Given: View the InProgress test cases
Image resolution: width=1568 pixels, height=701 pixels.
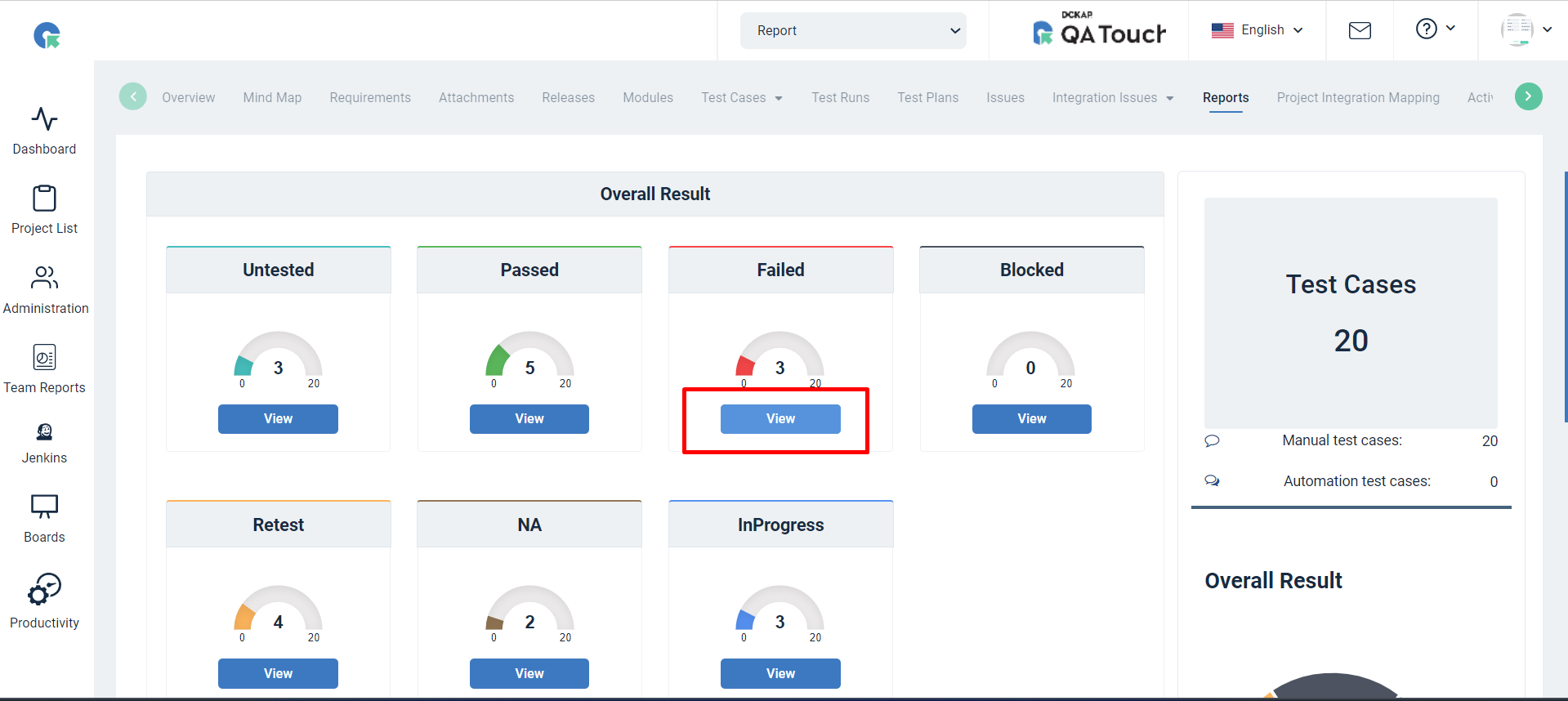Looking at the screenshot, I should (780, 674).
